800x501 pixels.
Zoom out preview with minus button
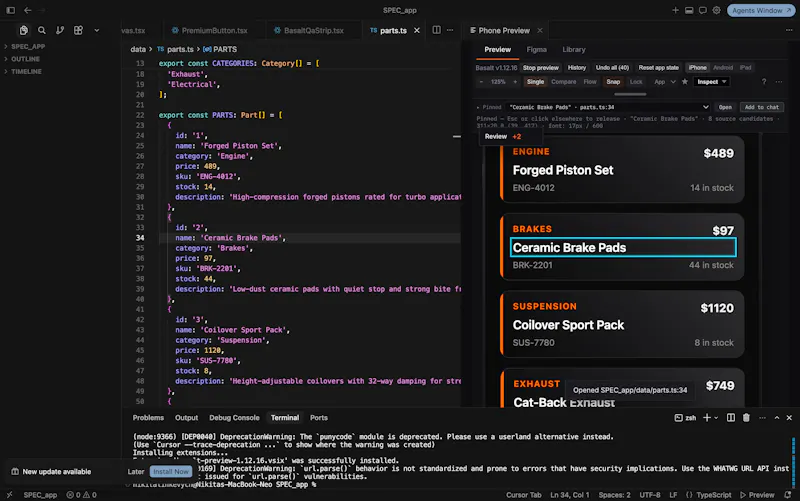pyautogui.click(x=481, y=82)
